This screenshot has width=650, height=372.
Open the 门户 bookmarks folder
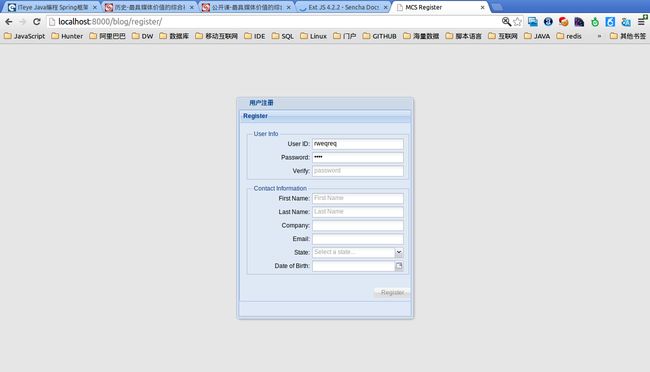coord(345,36)
